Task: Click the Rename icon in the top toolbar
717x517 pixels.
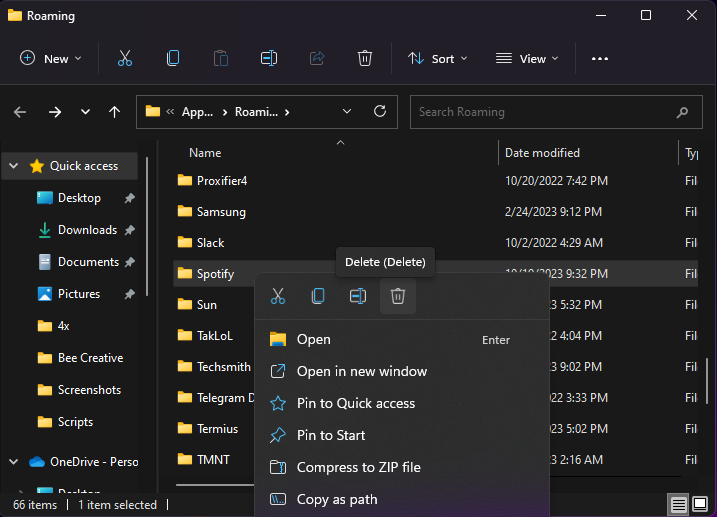Action: pos(269,59)
